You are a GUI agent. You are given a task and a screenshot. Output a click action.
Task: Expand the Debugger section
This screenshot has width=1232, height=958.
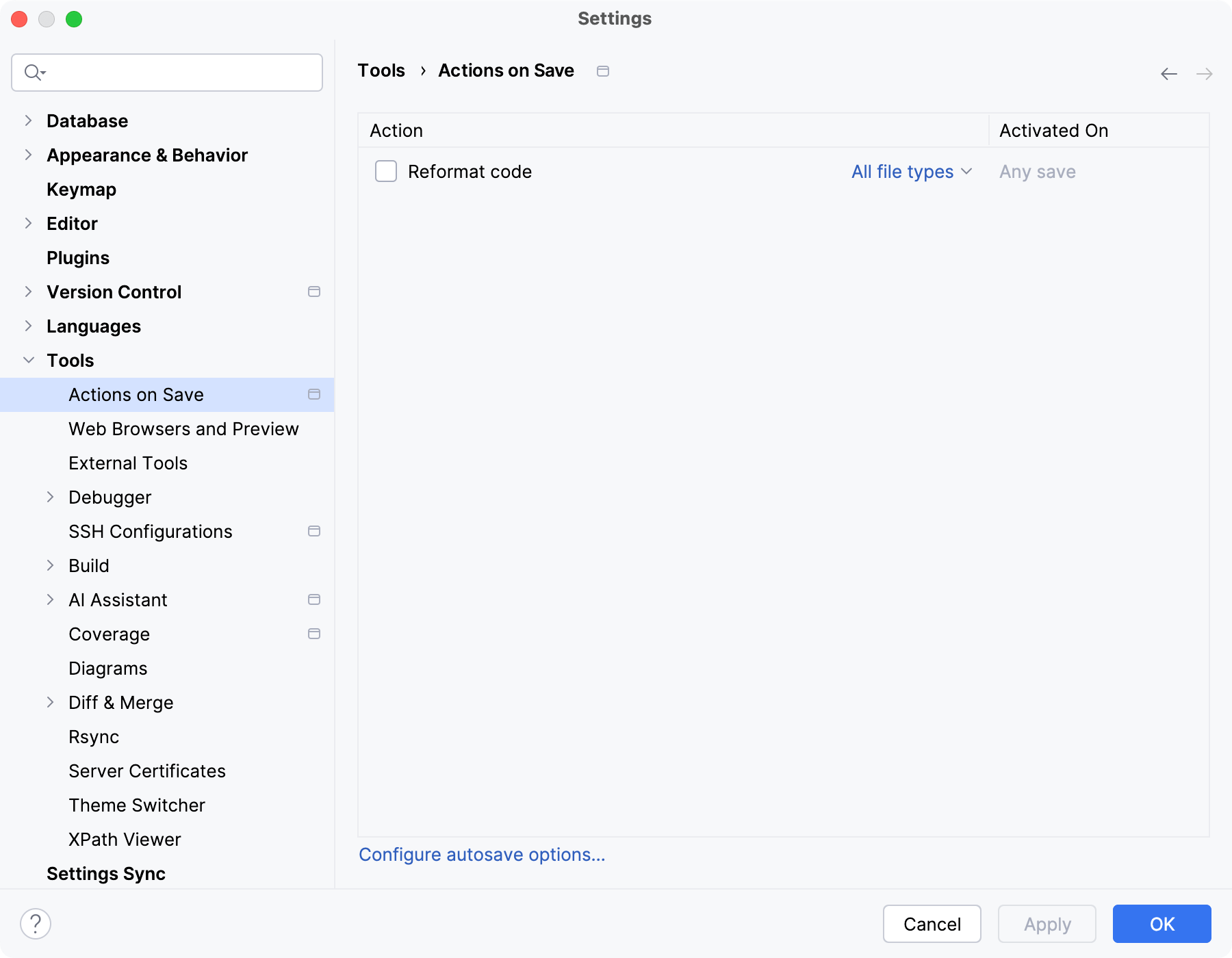[51, 497]
